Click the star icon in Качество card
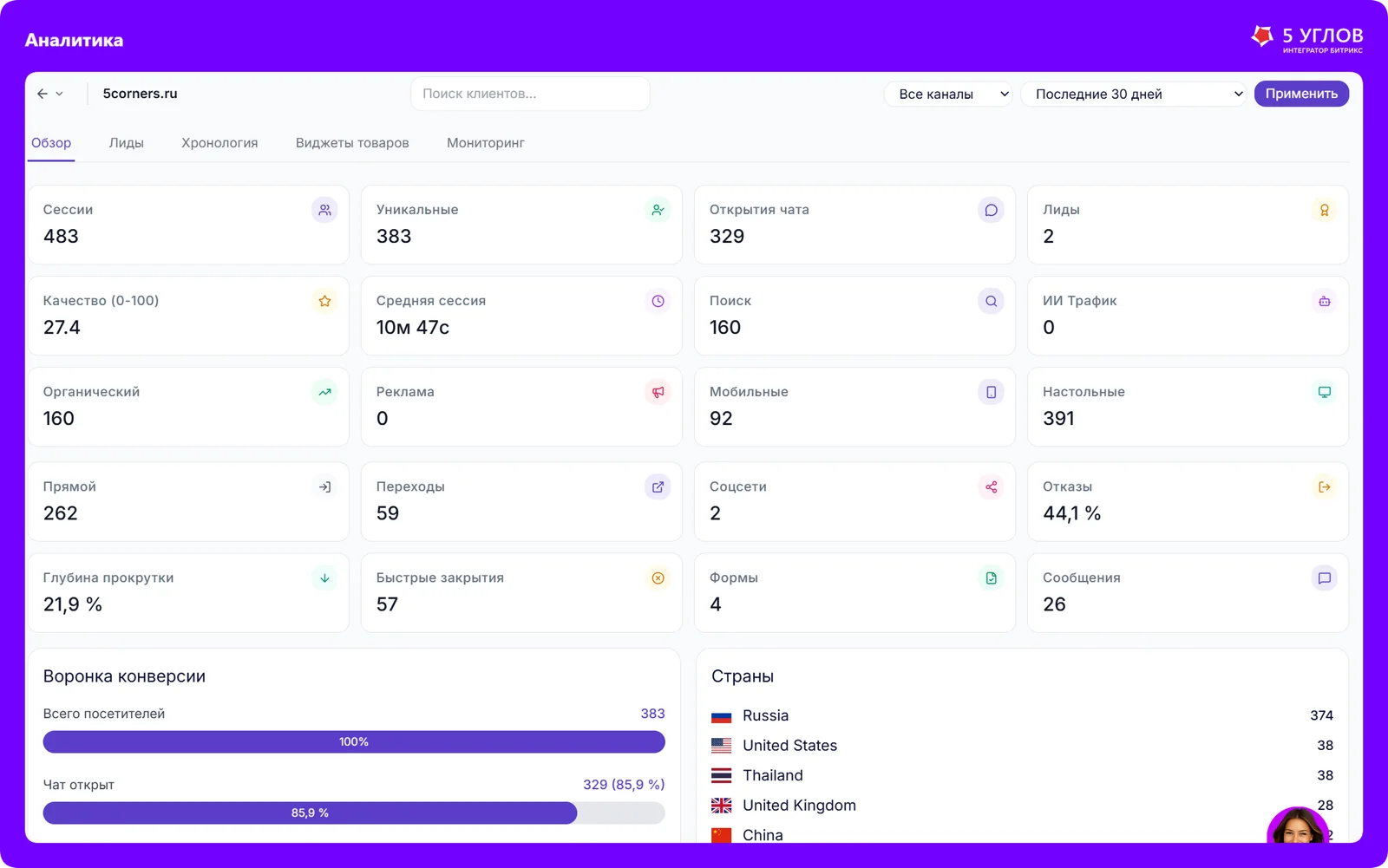The height and width of the screenshot is (868, 1388). point(324,301)
